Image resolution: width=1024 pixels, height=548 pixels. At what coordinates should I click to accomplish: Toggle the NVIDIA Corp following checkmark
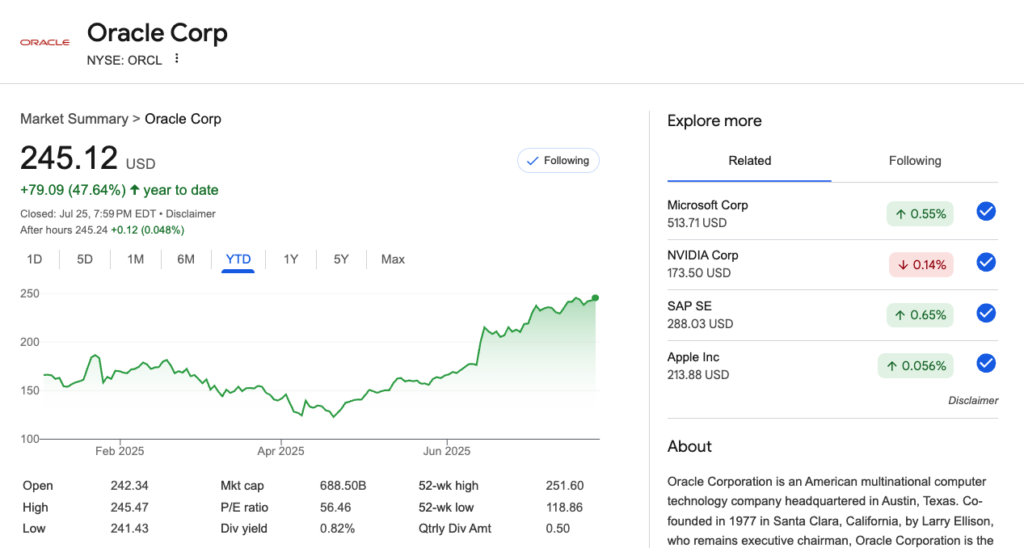coord(985,263)
